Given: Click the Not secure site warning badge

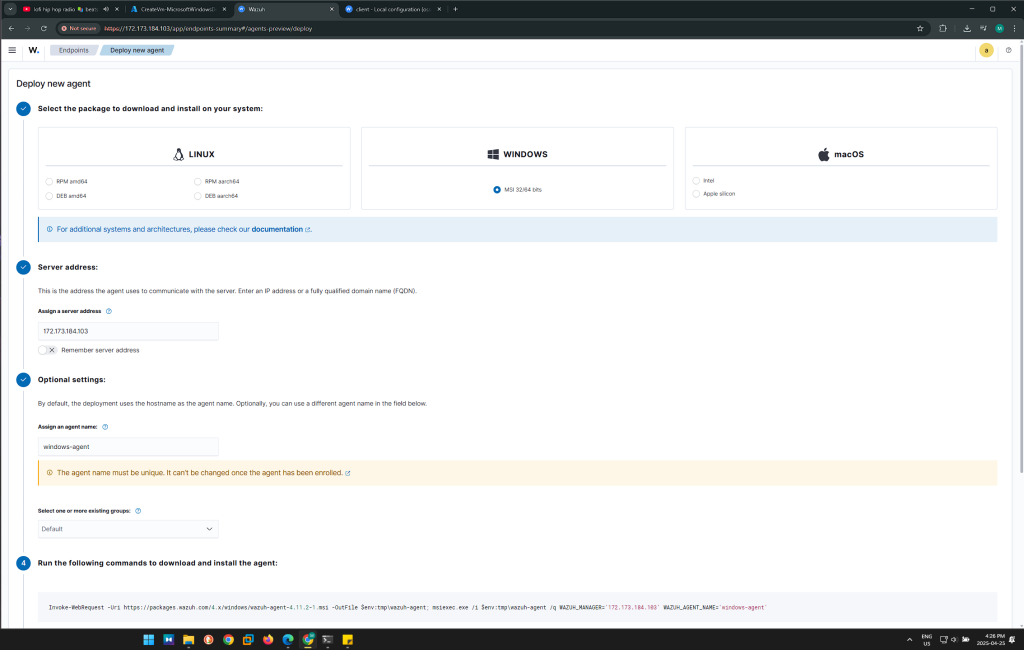Looking at the screenshot, I should click(x=78, y=29).
